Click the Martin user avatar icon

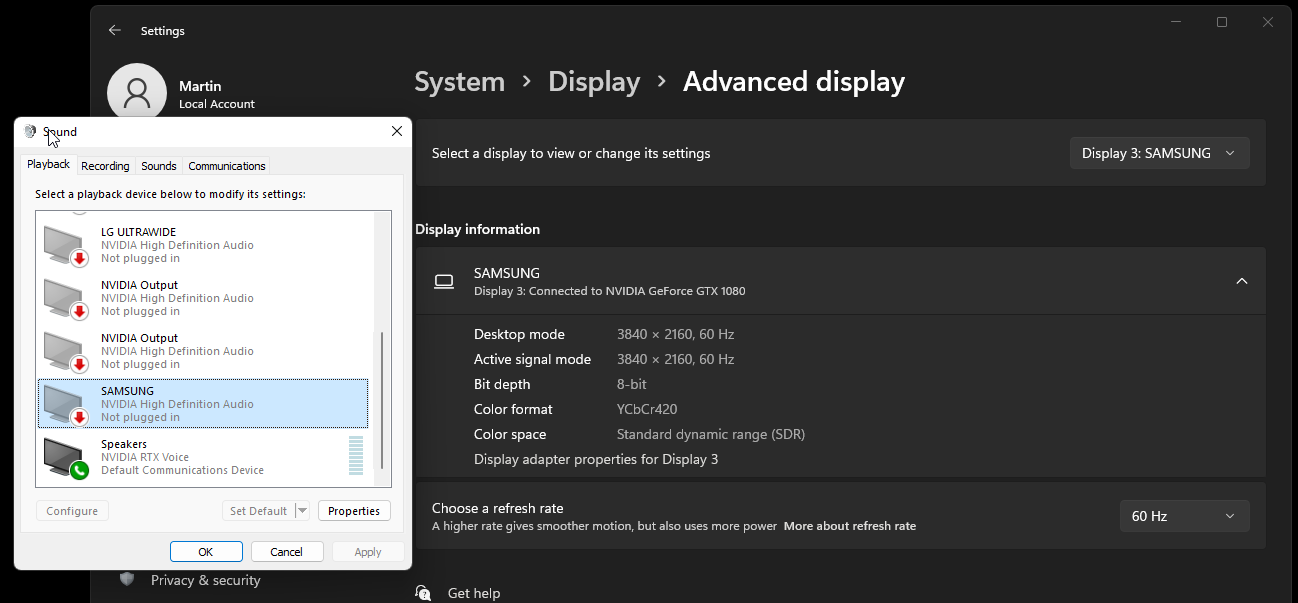137,93
